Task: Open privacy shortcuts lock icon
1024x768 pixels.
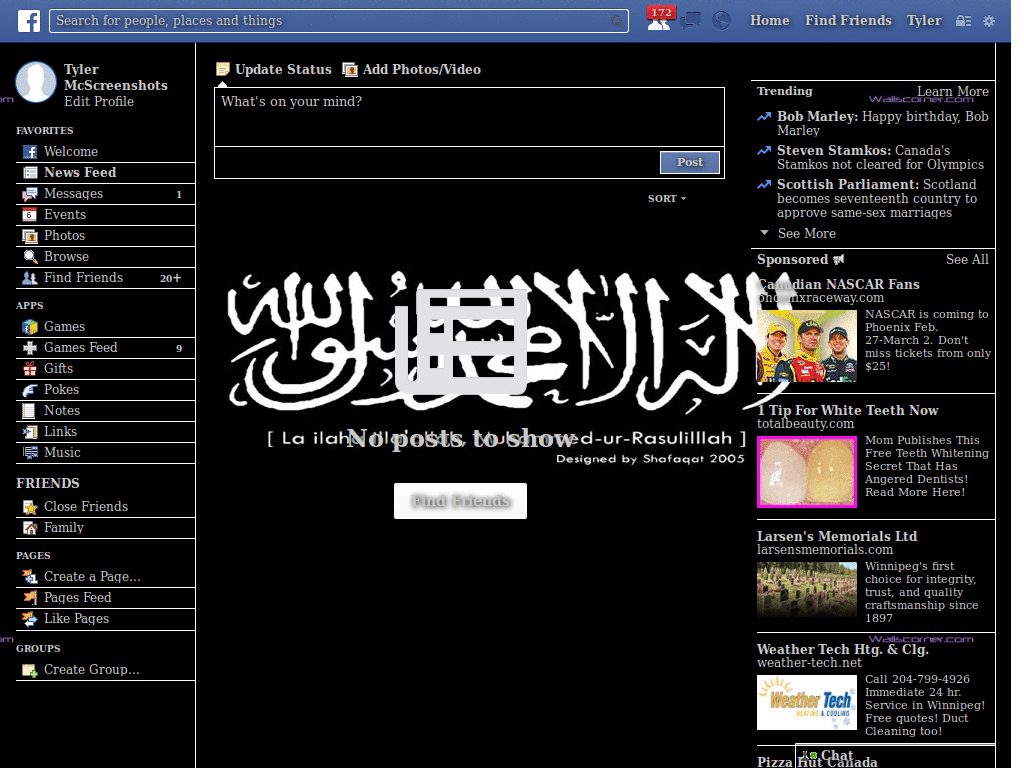Action: [x=963, y=21]
